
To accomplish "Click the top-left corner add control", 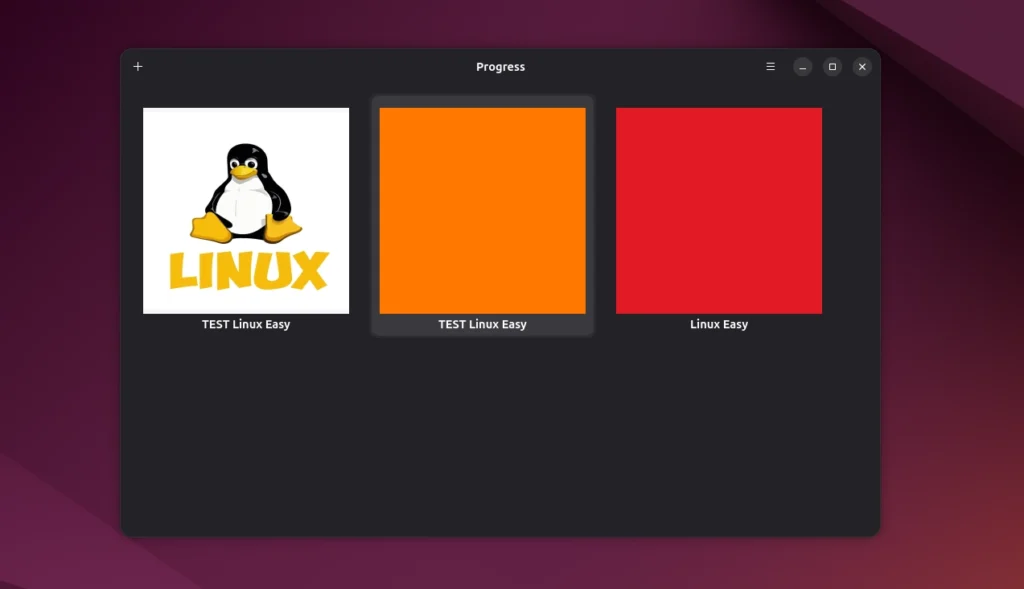I will click(x=137, y=66).
